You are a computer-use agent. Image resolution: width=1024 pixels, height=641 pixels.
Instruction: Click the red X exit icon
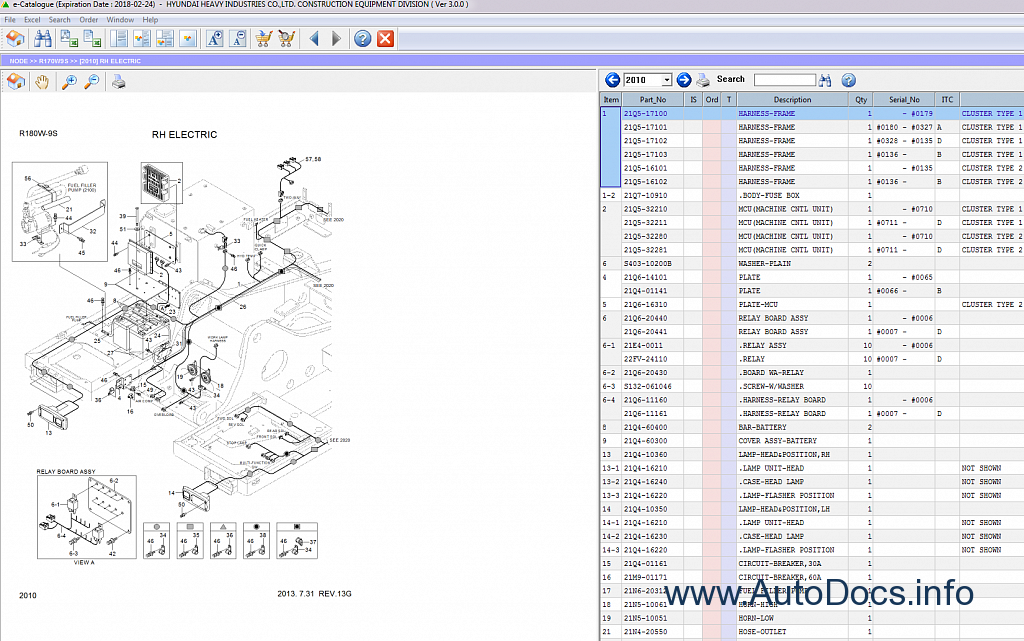click(385, 39)
